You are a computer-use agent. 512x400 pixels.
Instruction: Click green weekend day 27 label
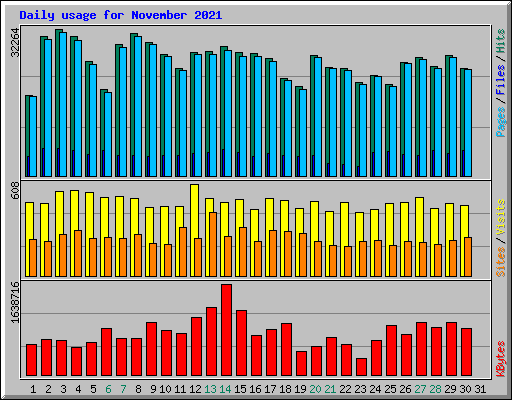coord(420,389)
